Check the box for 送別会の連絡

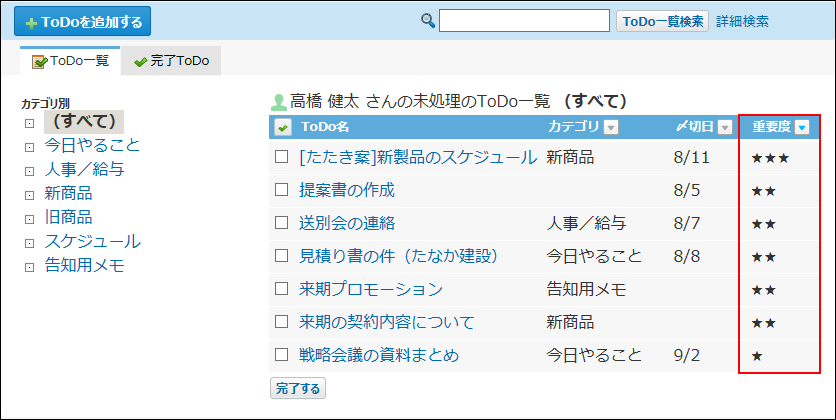[x=282, y=223]
